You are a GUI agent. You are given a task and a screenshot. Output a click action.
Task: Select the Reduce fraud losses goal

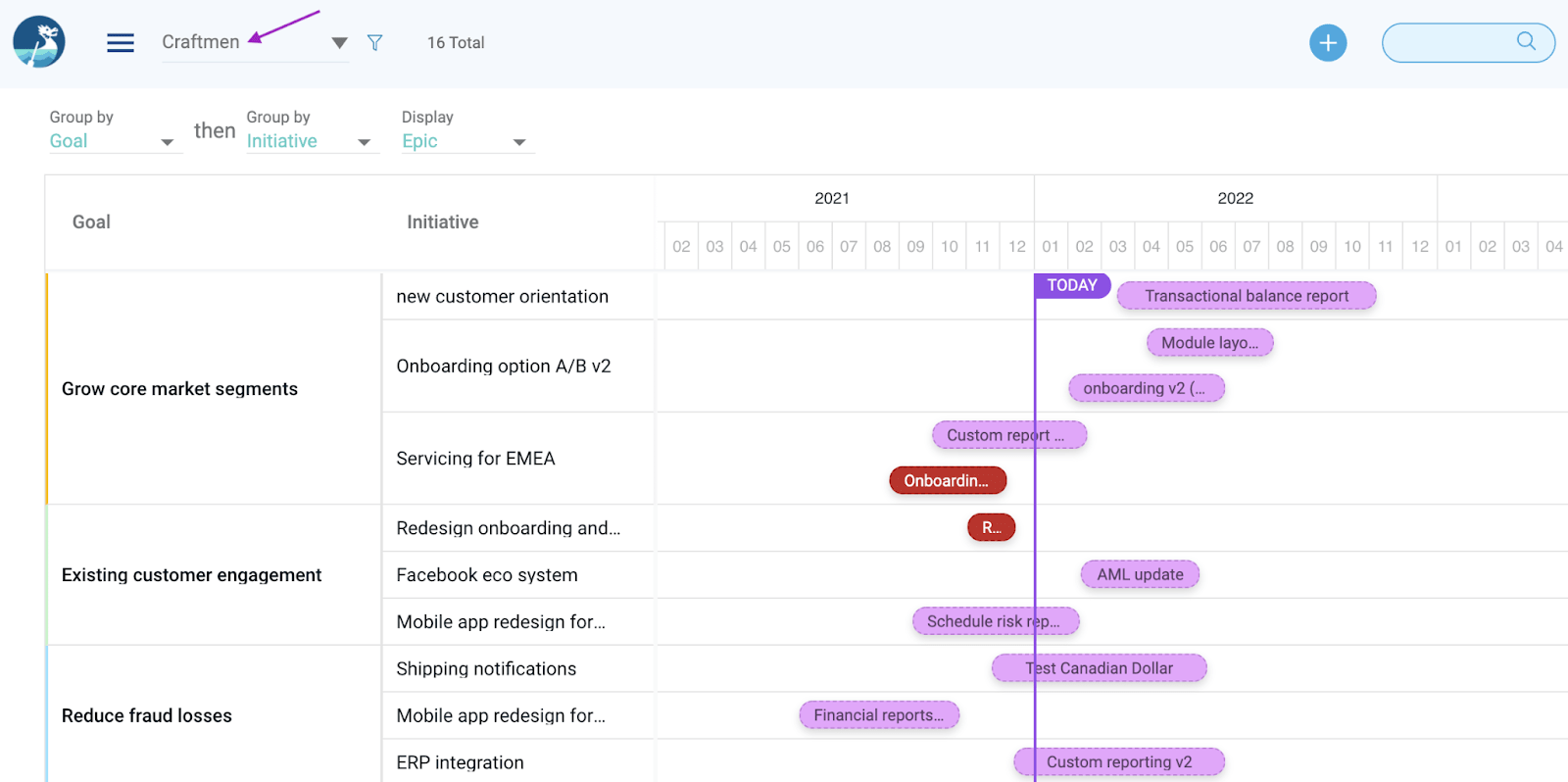(x=147, y=715)
